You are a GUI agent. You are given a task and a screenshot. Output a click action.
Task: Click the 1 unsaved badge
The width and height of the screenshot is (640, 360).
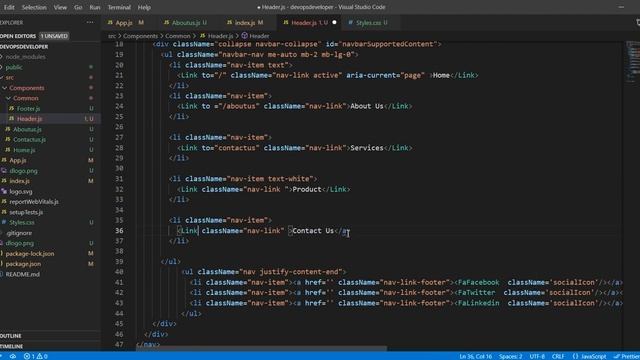(x=54, y=36)
